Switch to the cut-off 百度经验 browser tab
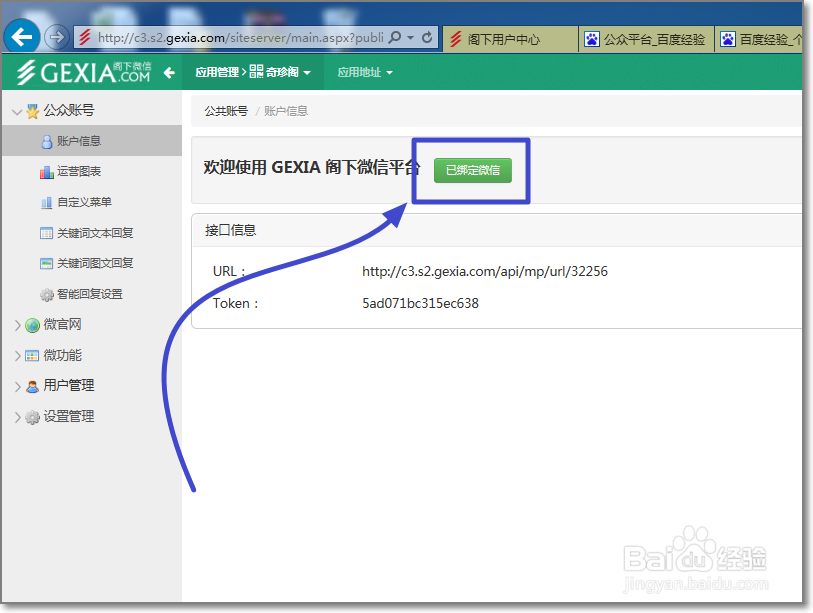813x613 pixels. coord(759,39)
